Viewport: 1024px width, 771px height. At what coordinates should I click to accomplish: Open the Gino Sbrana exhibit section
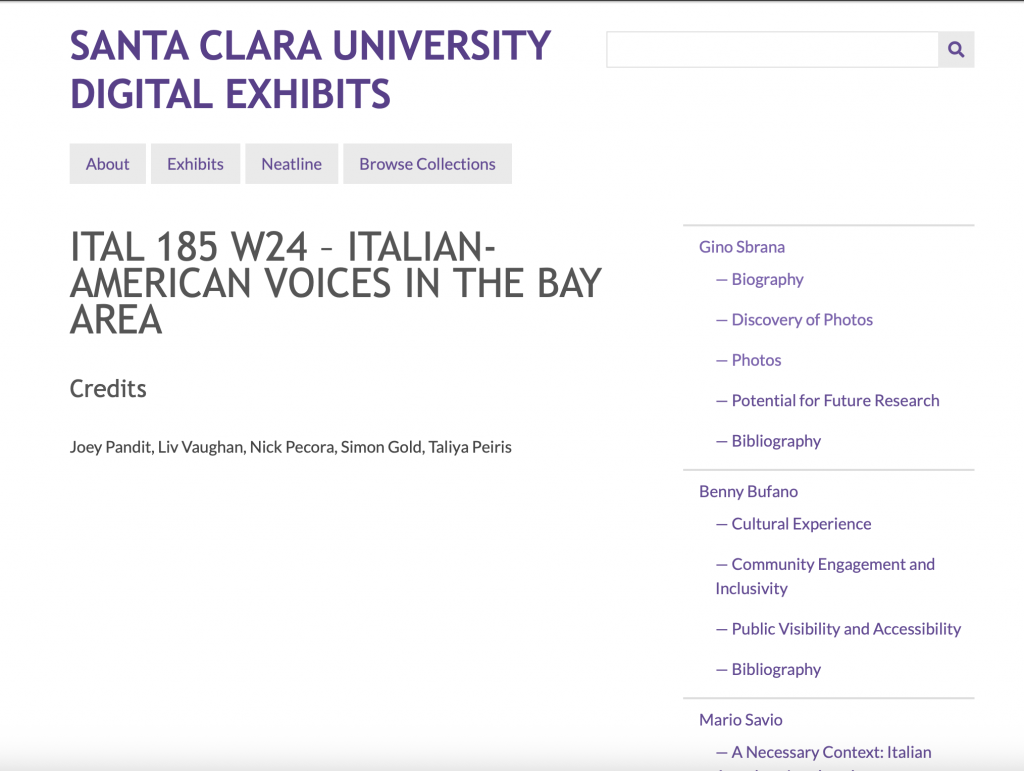(742, 247)
